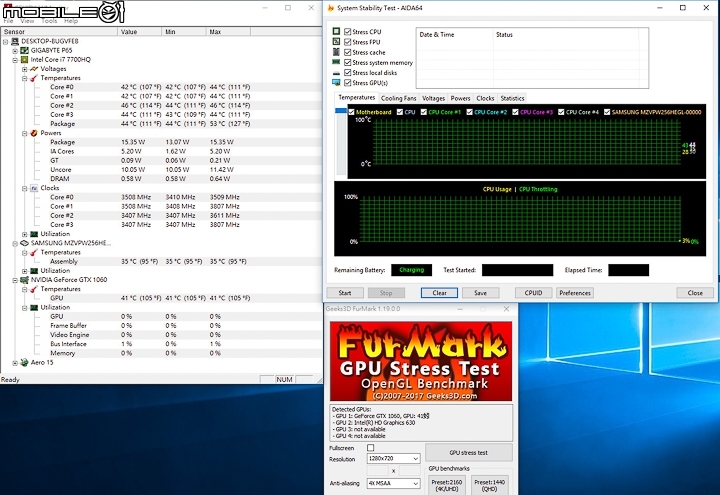
Task: Click the Intel Core i7 7700HQ CPU icon
Action: coord(24,60)
